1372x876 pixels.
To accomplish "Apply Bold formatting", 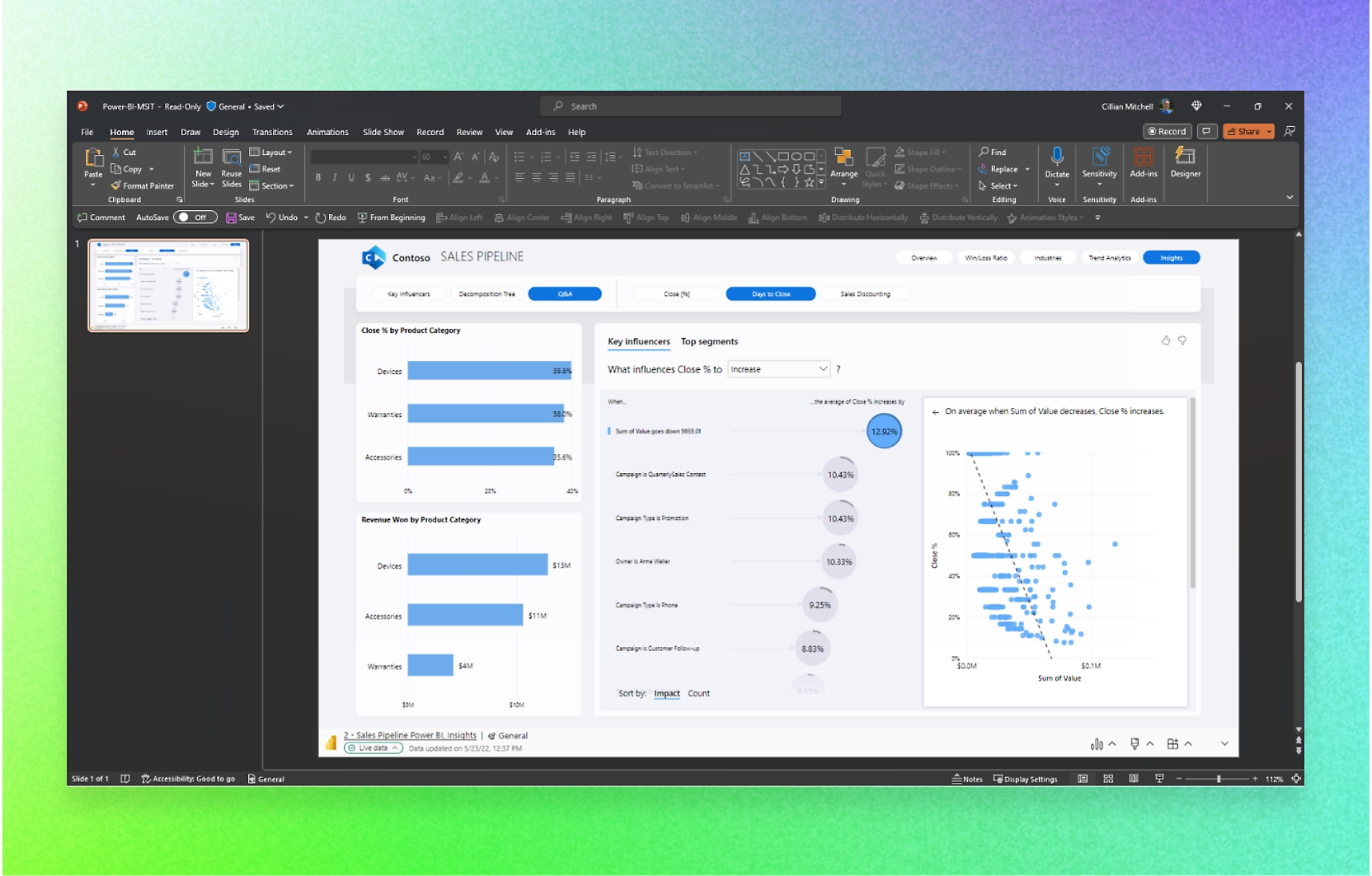I will [x=318, y=178].
